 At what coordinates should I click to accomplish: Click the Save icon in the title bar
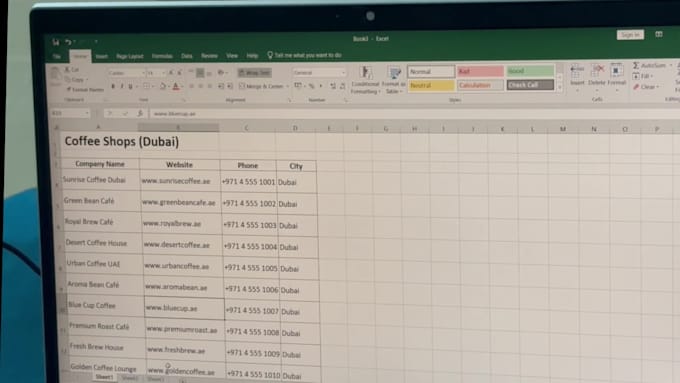tap(56, 42)
